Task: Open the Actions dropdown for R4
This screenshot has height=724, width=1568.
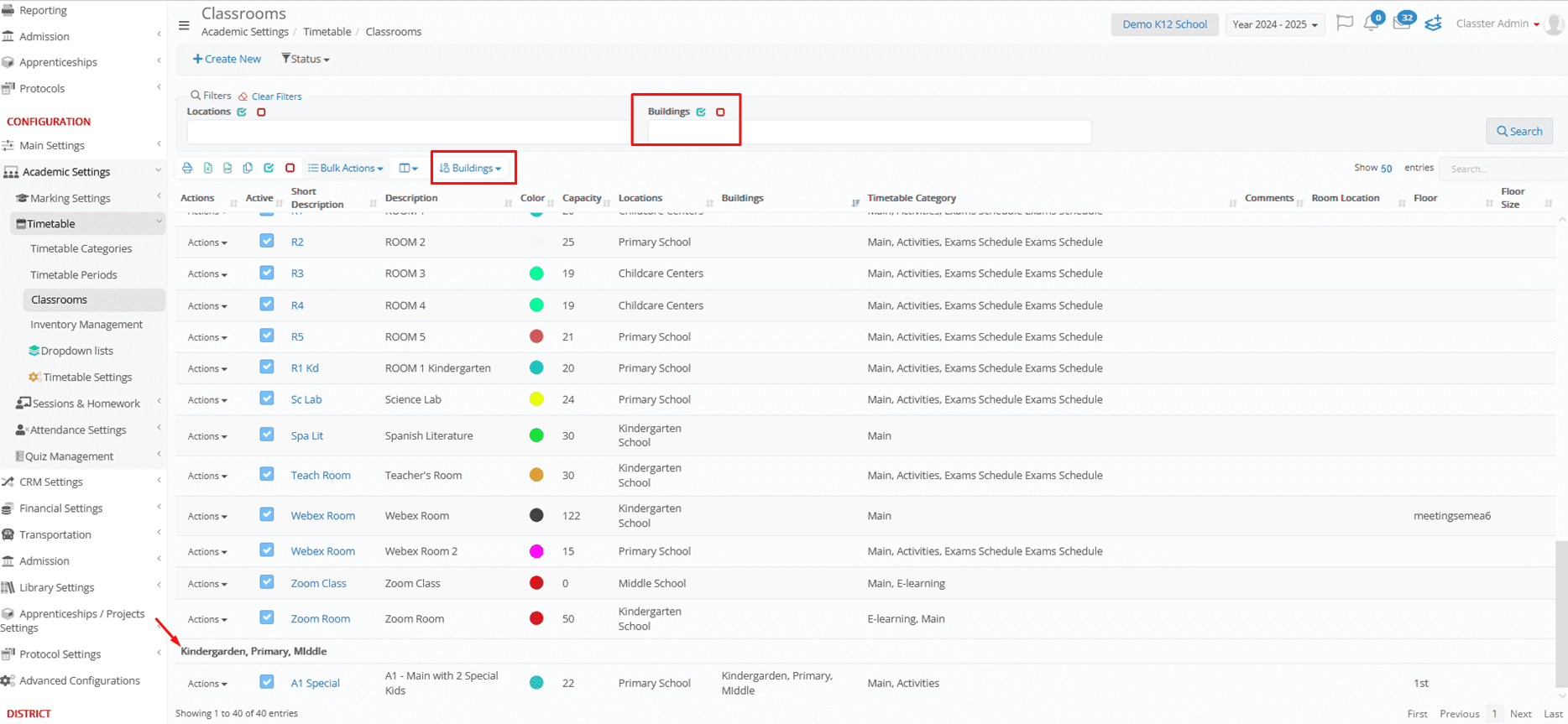Action: (x=207, y=305)
